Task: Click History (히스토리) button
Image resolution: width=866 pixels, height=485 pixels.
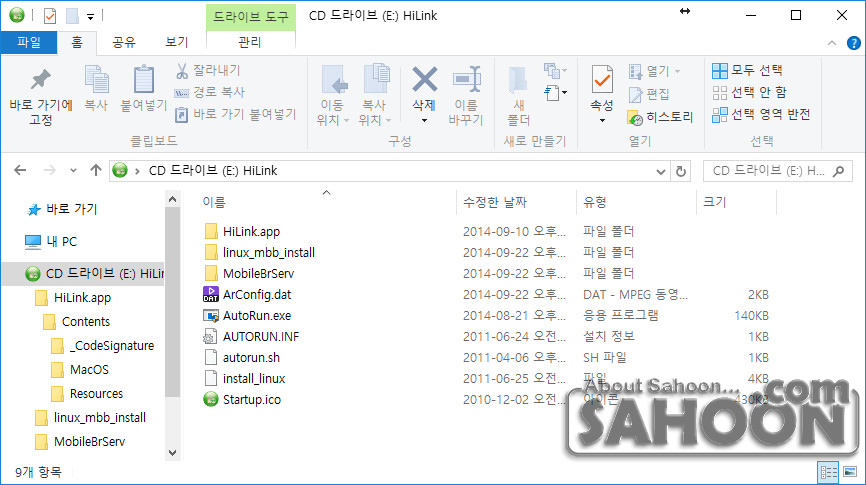Action: (x=660, y=117)
